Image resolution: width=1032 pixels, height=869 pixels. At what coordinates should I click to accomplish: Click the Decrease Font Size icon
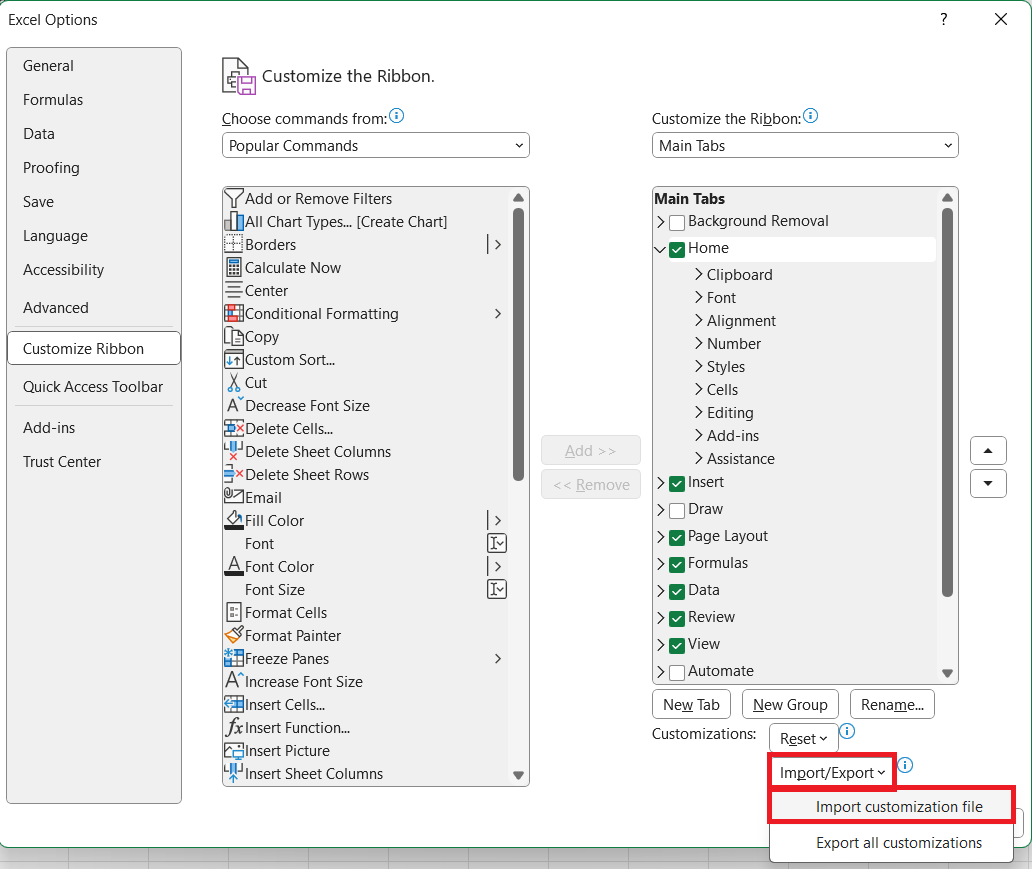pos(234,405)
